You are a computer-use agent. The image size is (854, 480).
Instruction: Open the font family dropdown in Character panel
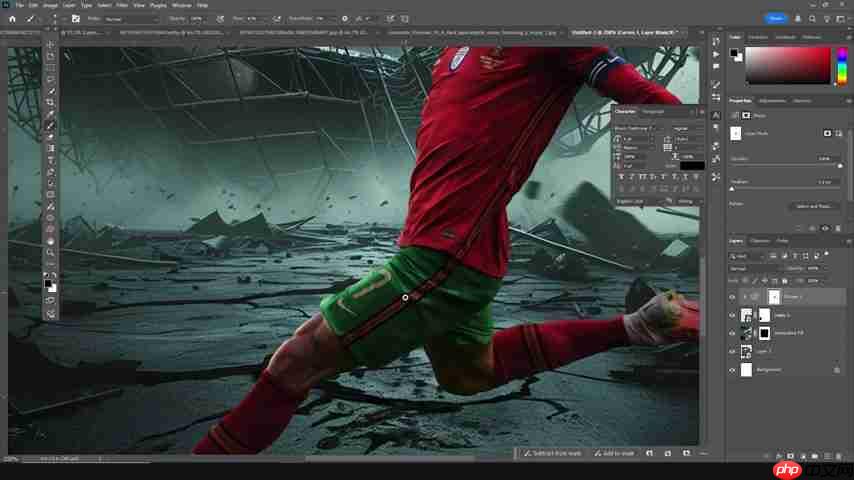coord(642,128)
